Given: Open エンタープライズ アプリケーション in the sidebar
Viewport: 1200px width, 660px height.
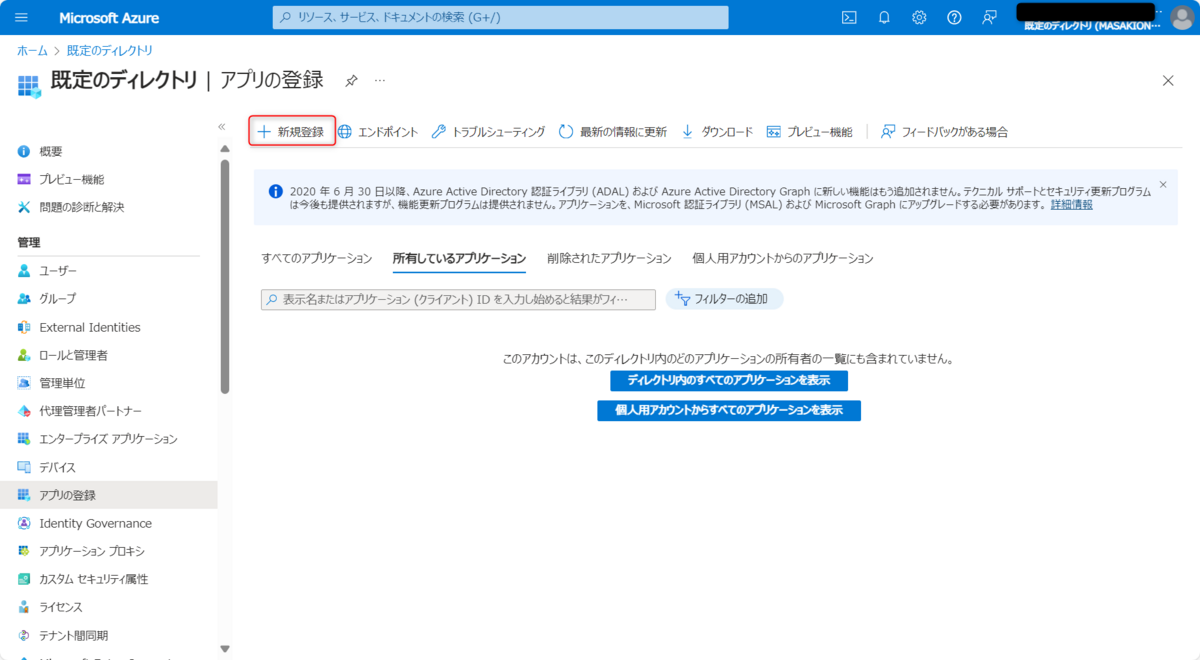Looking at the screenshot, I should [108, 439].
